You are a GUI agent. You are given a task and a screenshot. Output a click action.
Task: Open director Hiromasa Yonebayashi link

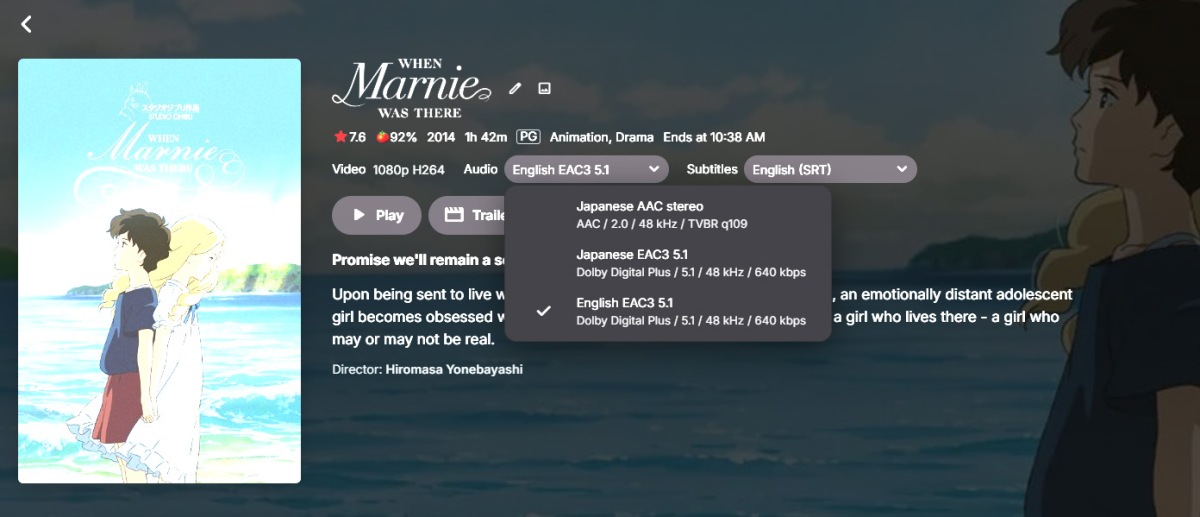pos(454,370)
